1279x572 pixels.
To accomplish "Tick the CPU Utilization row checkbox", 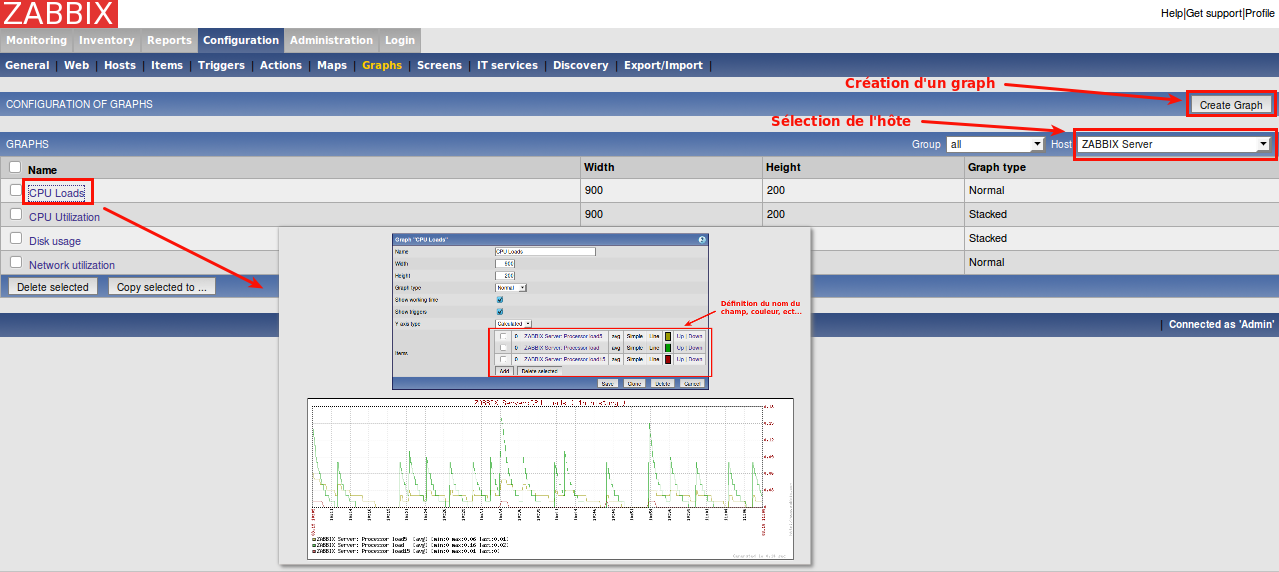I will click(15, 214).
